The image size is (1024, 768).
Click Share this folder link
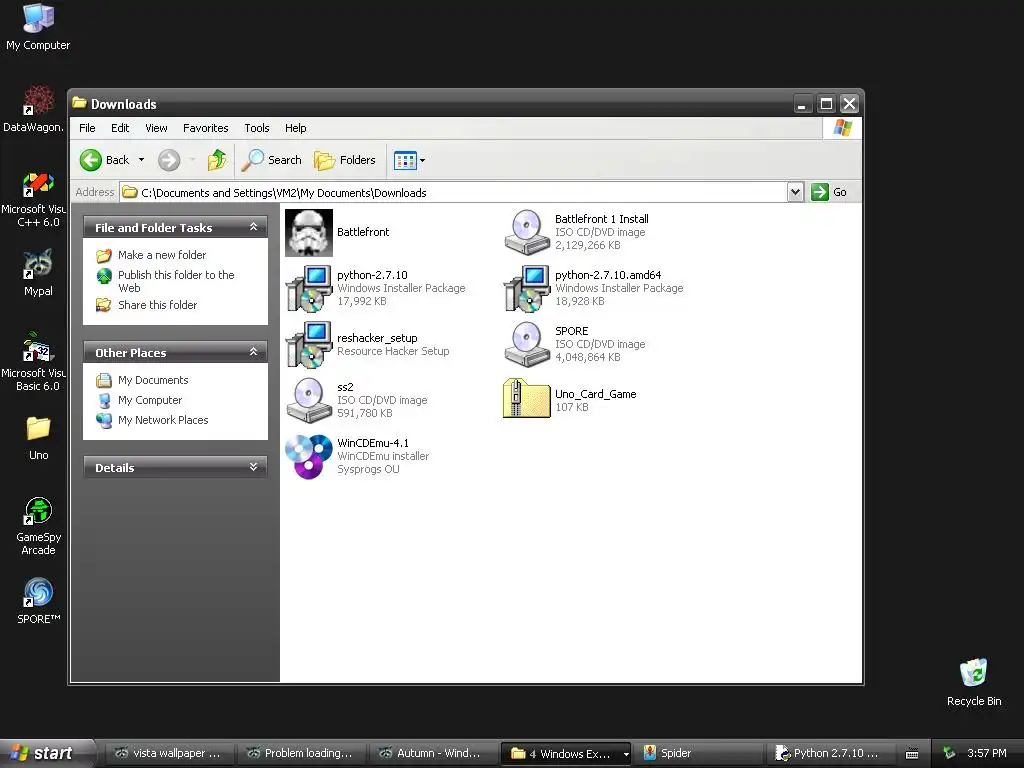(157, 305)
